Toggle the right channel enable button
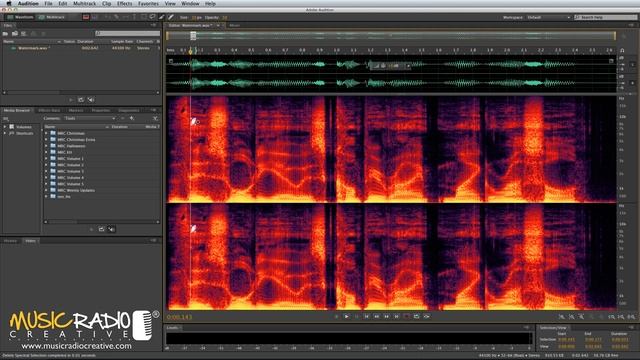 (633, 83)
